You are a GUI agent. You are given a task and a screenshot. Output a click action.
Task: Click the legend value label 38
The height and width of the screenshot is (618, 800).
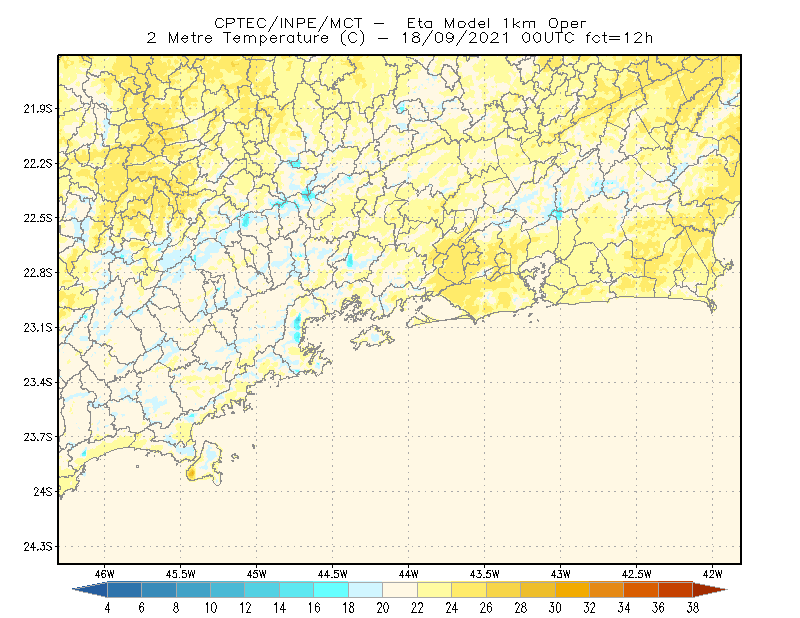point(692,608)
